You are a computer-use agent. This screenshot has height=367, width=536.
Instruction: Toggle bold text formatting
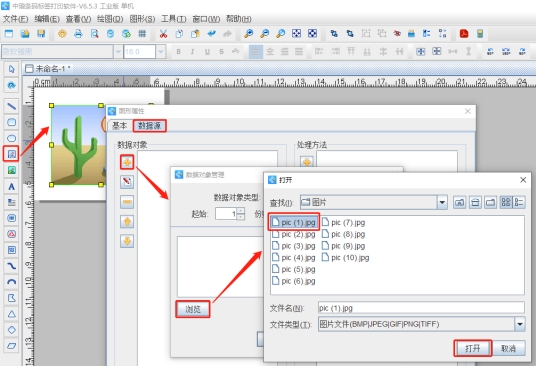tap(178, 52)
